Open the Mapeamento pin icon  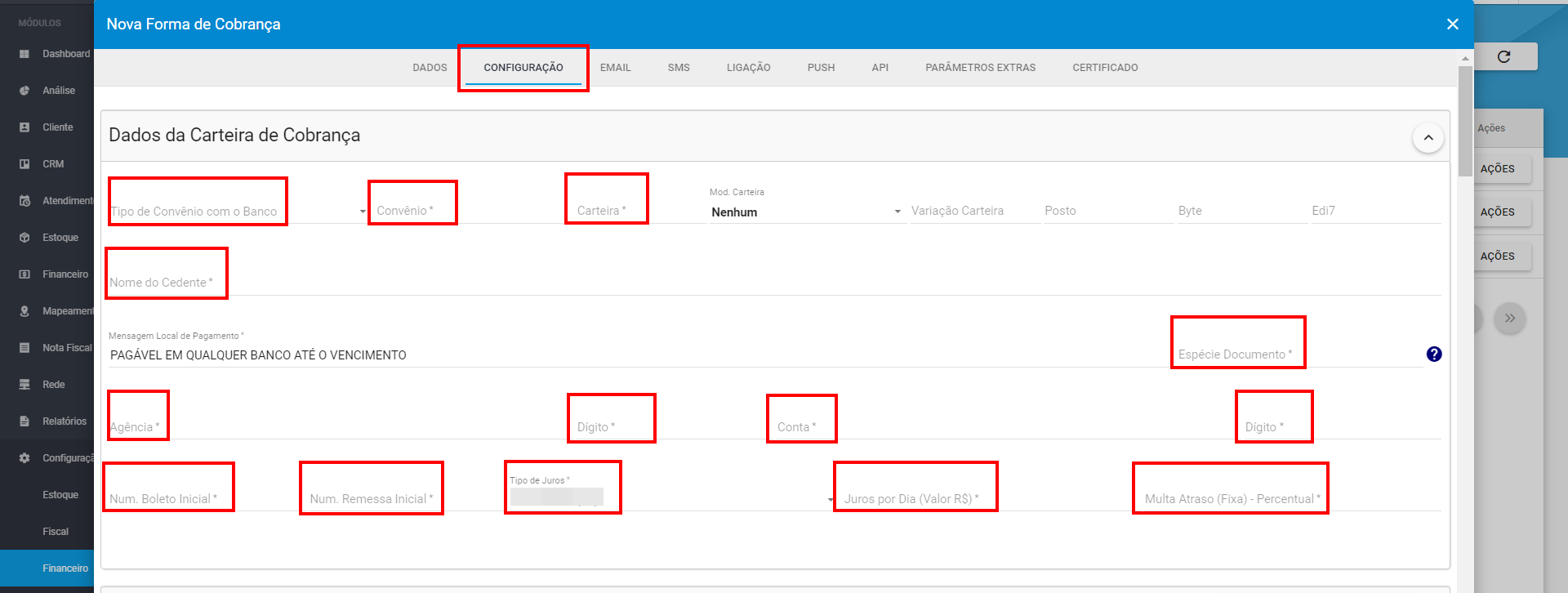24,311
